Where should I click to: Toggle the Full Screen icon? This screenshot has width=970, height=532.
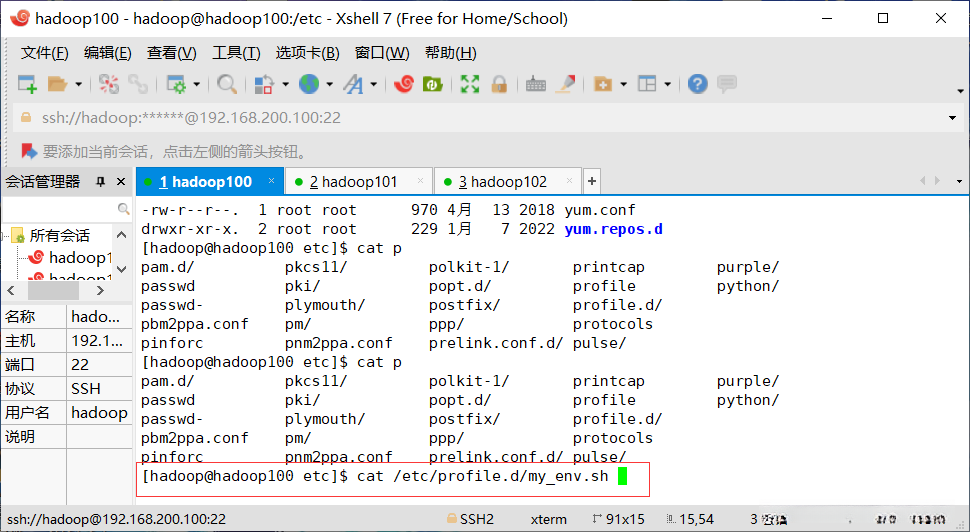point(470,84)
